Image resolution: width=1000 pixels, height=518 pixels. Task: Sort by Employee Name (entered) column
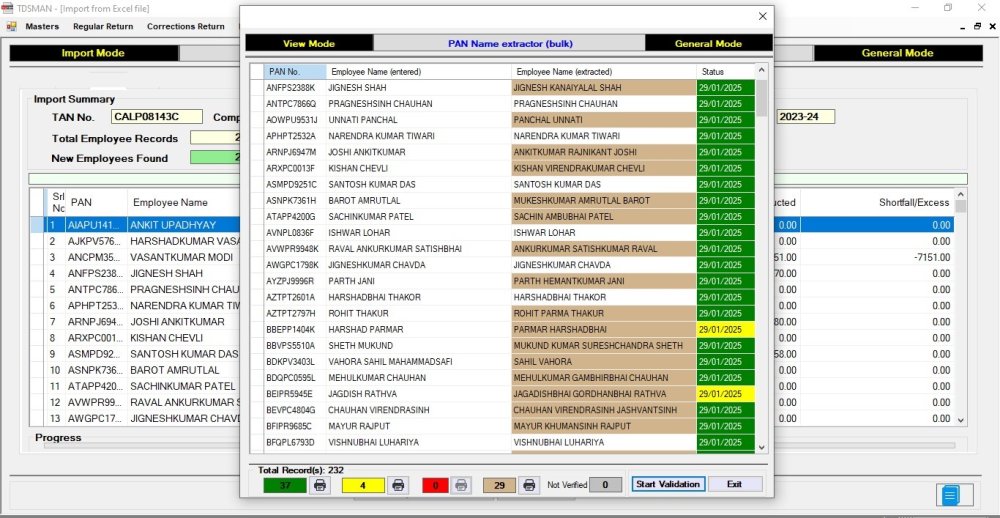pos(418,71)
